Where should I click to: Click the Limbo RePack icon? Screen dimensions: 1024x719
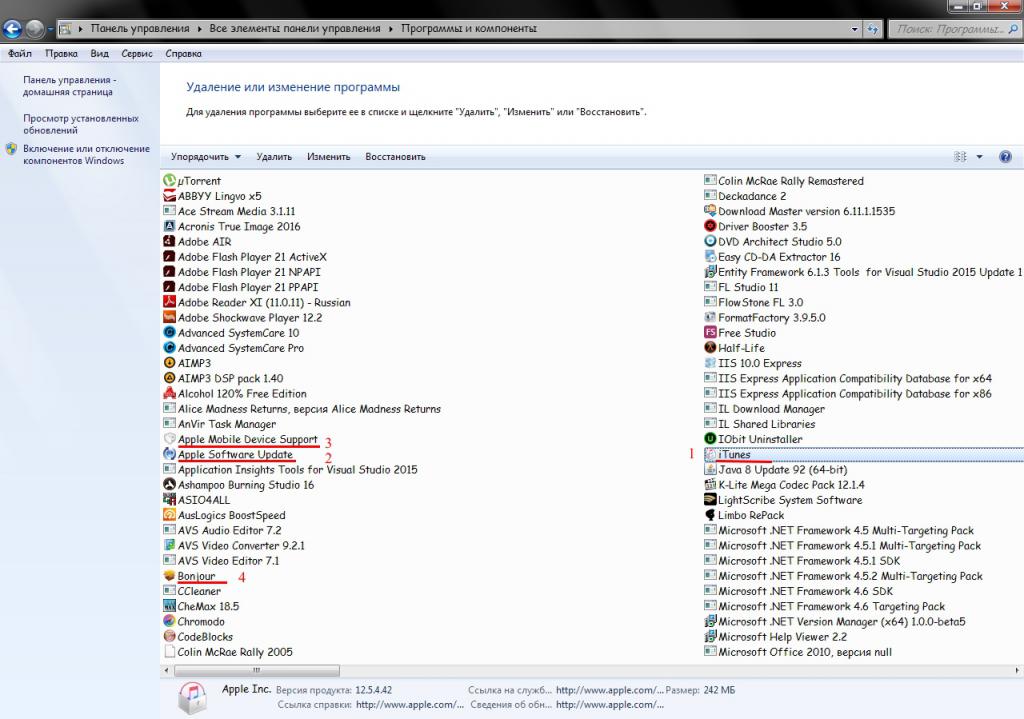[x=710, y=515]
